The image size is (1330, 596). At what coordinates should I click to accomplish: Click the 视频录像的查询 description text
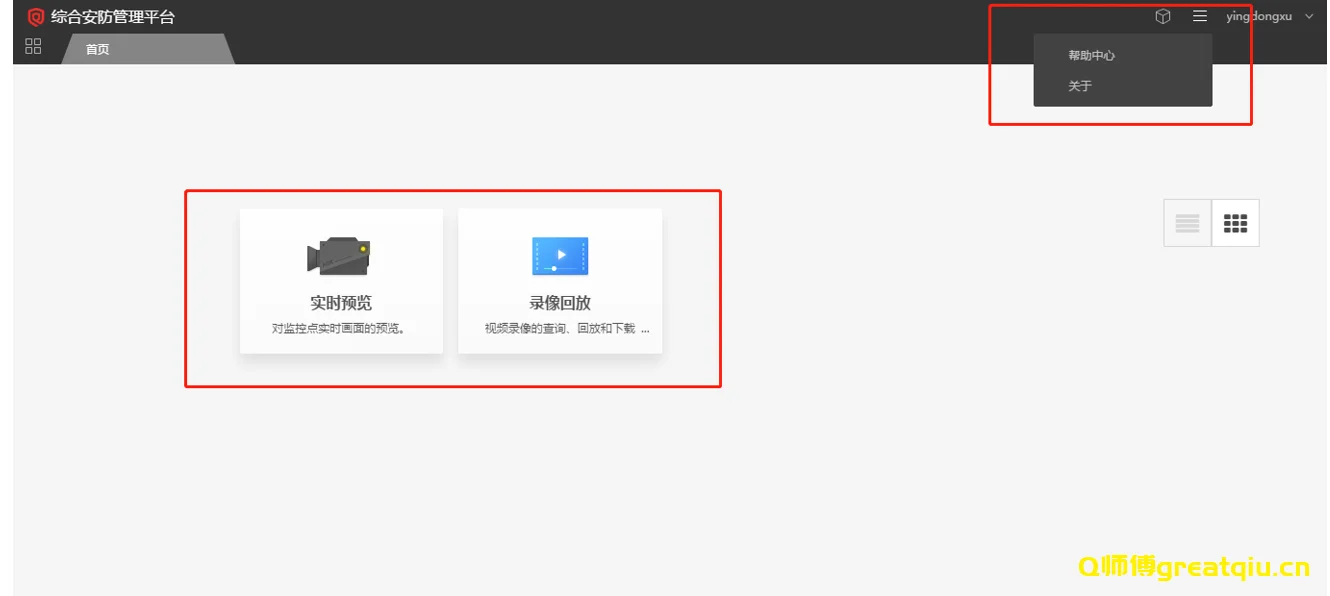560,330
